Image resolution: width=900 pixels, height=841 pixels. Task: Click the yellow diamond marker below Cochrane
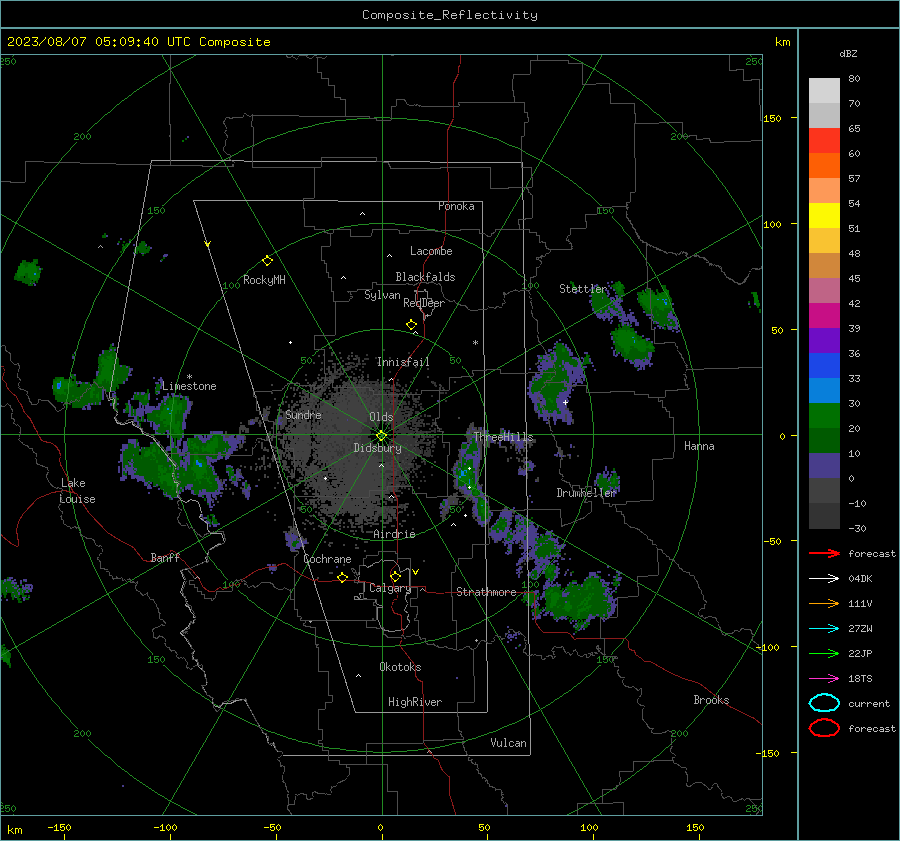[343, 578]
